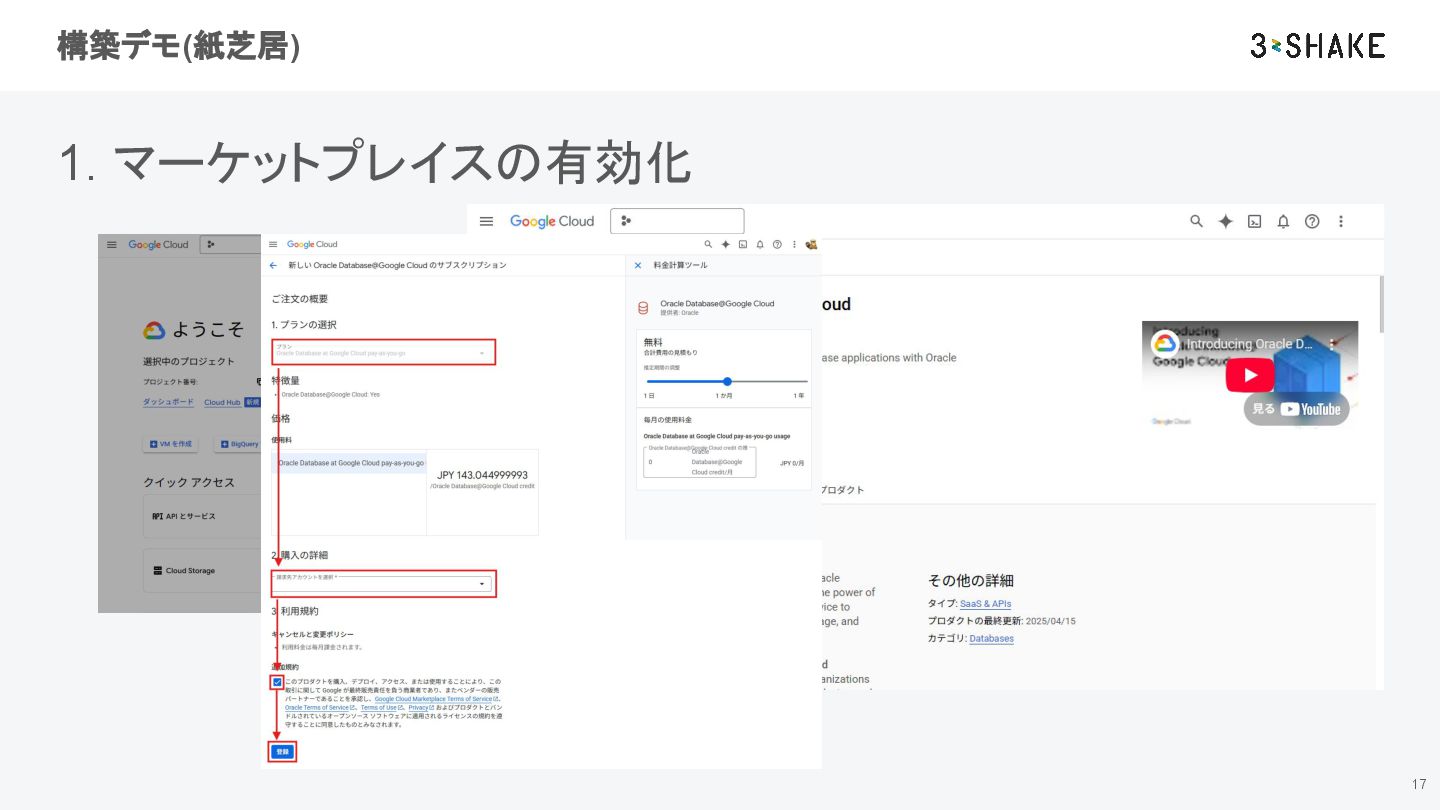The image size is (1440, 810).
Task: Click Oracle Database red database icon
Action: tap(643, 307)
